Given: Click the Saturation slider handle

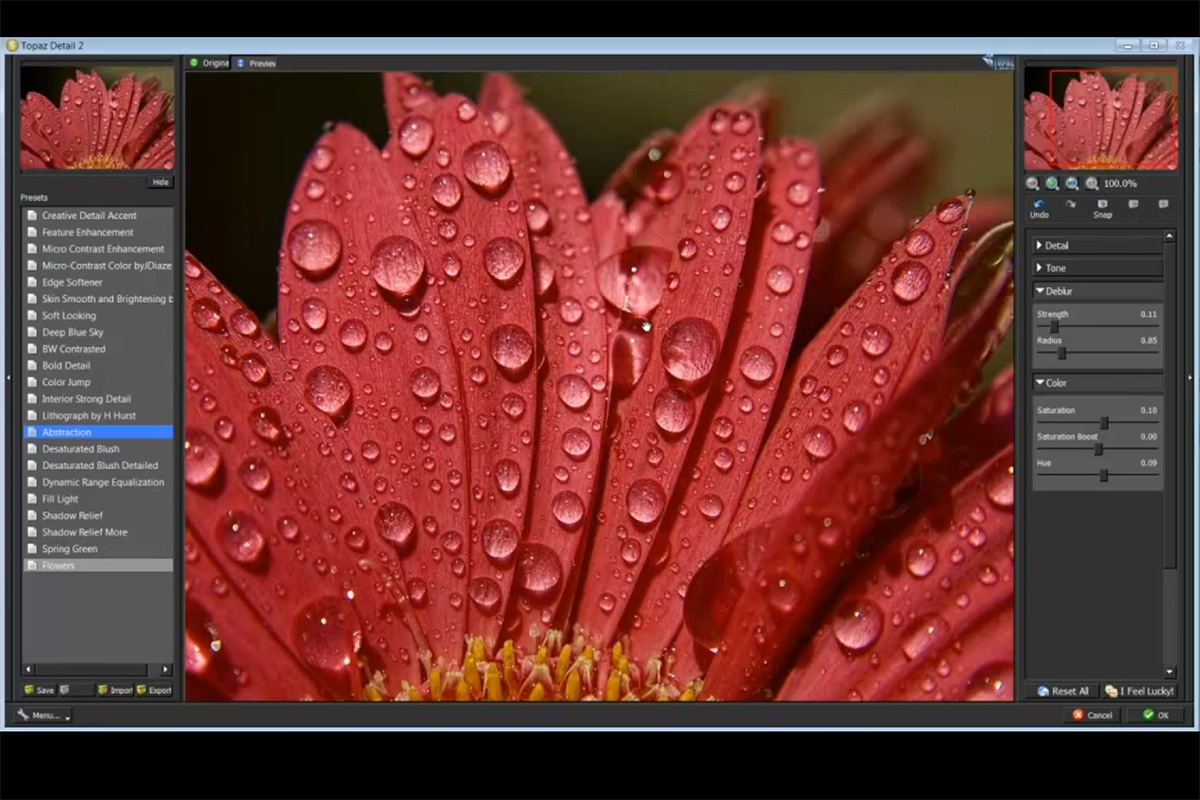Looking at the screenshot, I should 1104,423.
